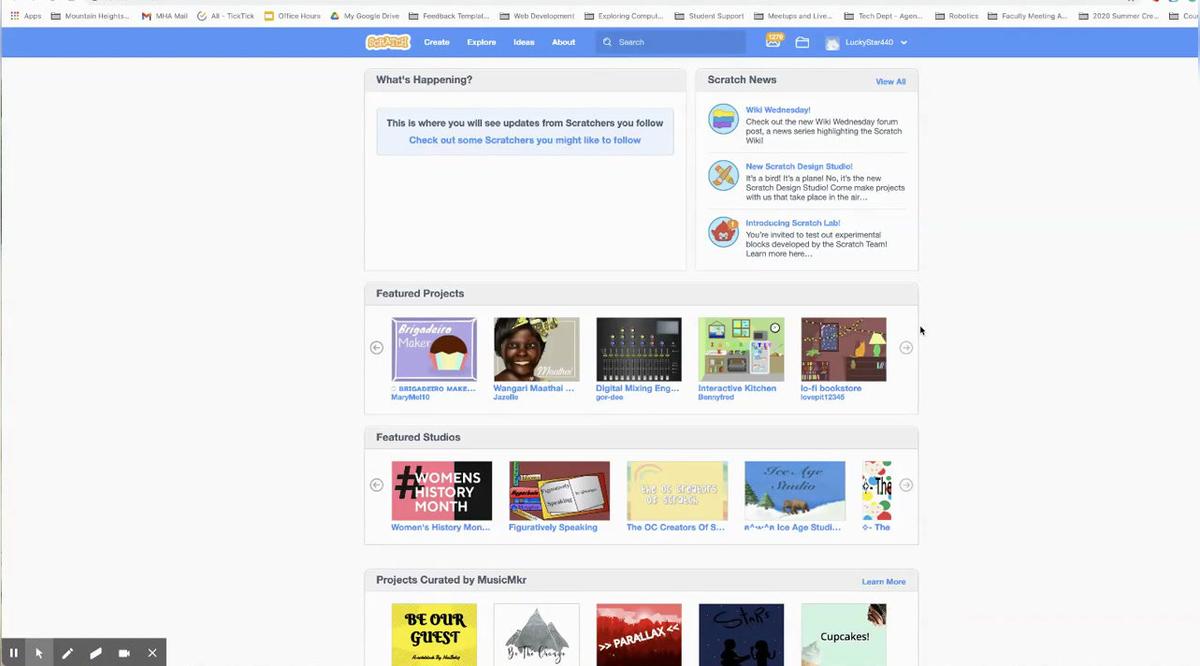This screenshot has height=666, width=1200.
Task: Toggle the webcam camera icon
Action: click(x=124, y=653)
